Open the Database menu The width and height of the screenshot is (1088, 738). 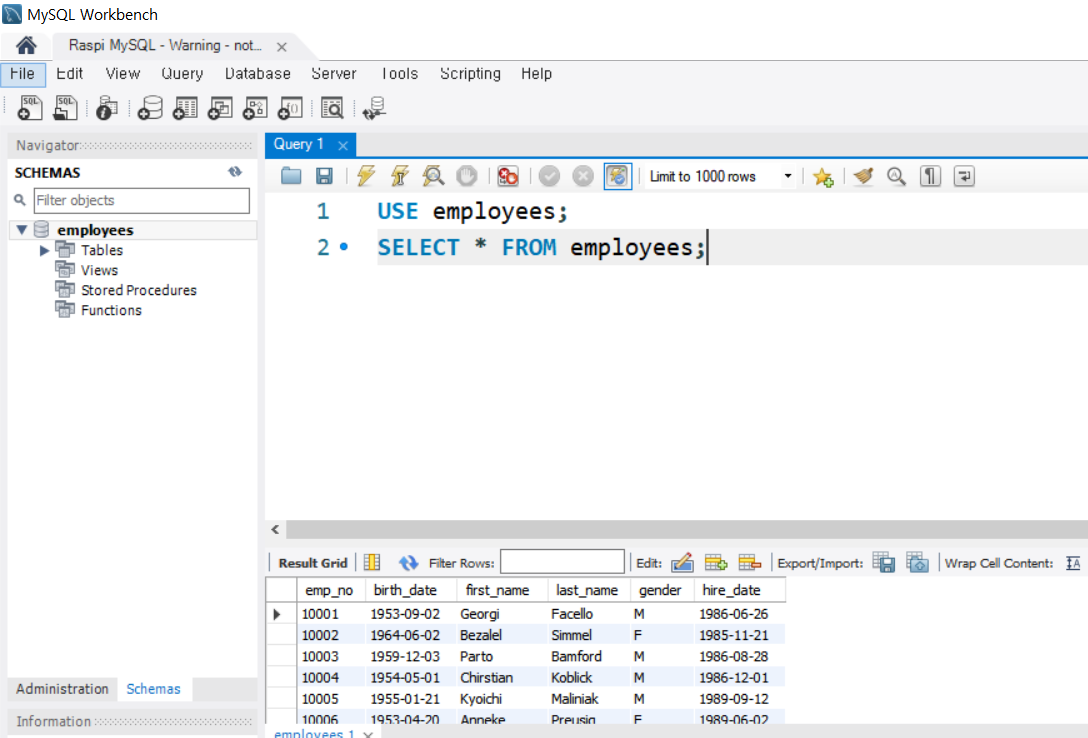click(x=257, y=74)
